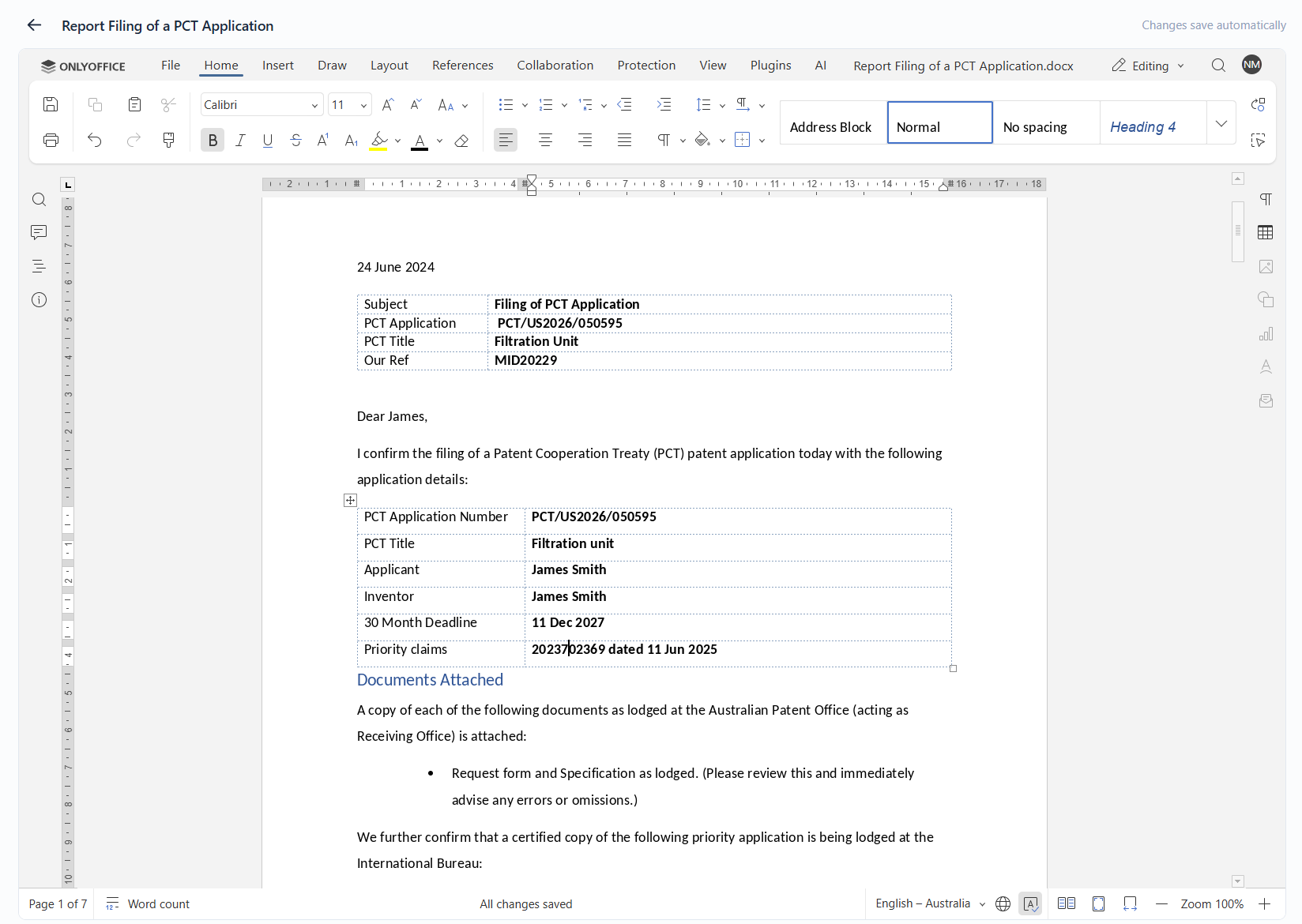This screenshot has height=924, width=1302.
Task: Apply the No spacing style
Action: (1046, 122)
